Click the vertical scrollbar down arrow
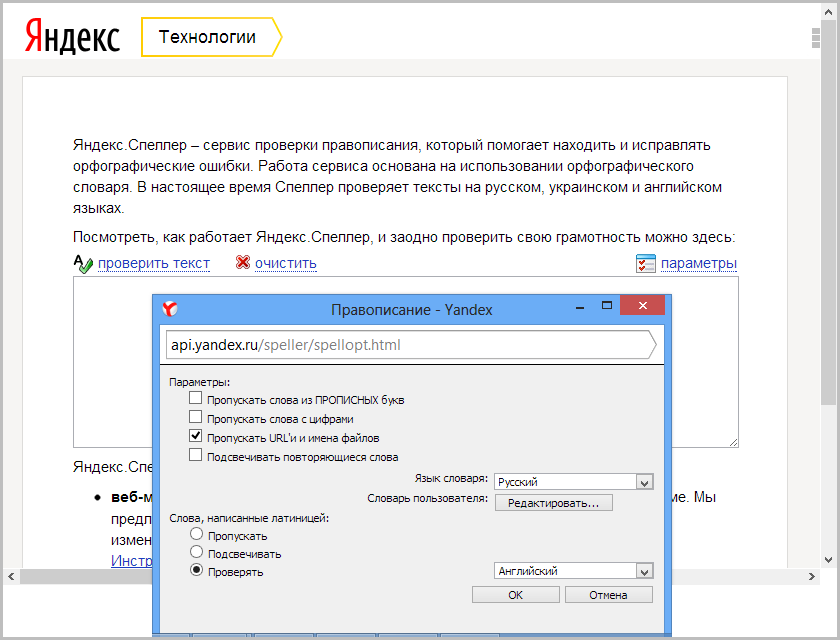This screenshot has width=840, height=640. point(828,560)
